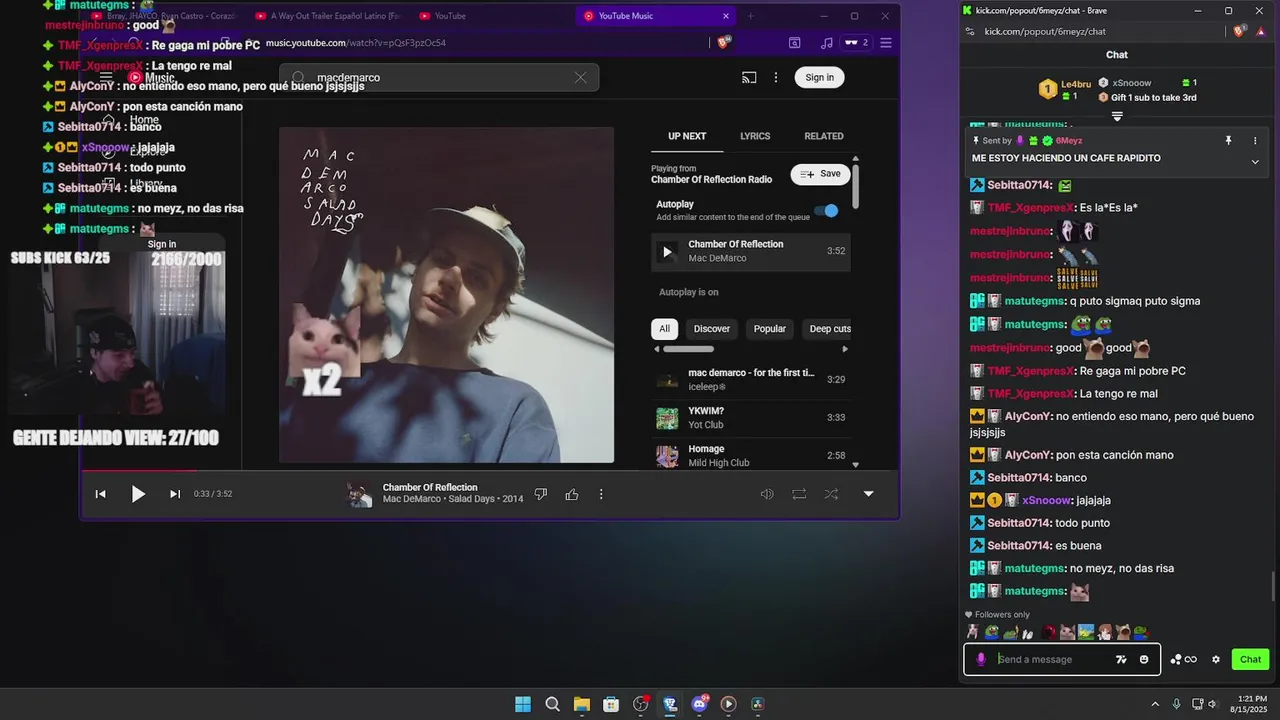Open YouTube Music settings three-dot menu
The width and height of the screenshot is (1280, 720).
tap(776, 77)
